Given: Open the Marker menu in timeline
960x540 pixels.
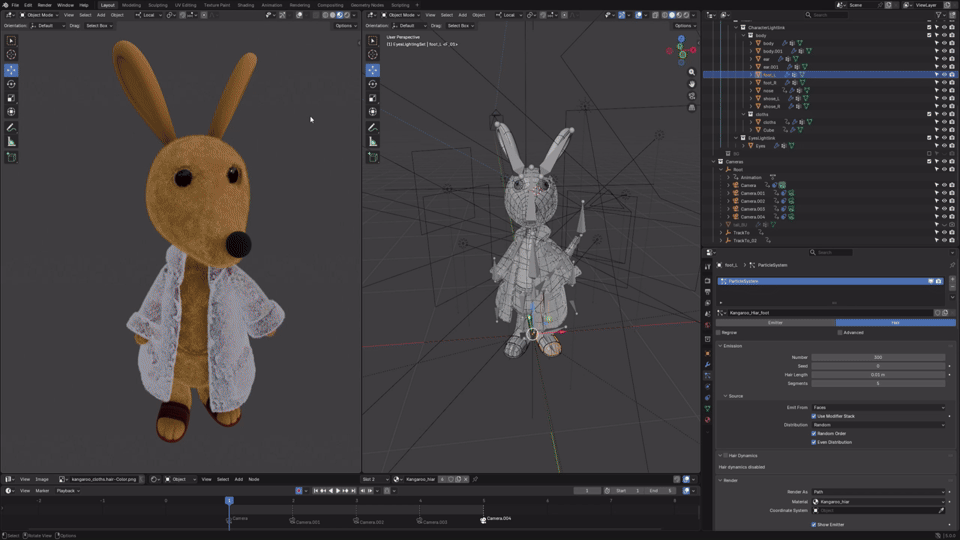Looking at the screenshot, I should [x=42, y=491].
